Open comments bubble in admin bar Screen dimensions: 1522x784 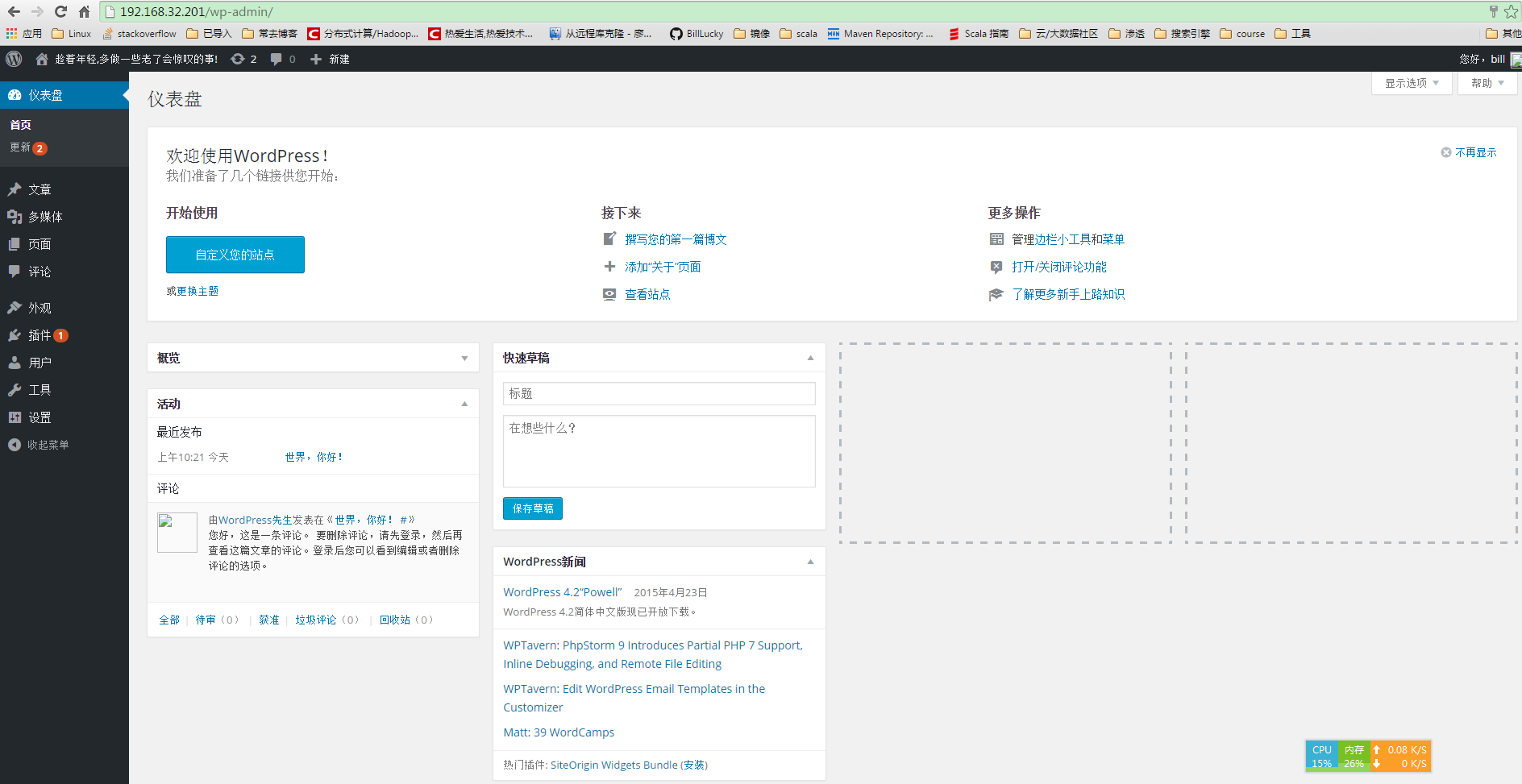coord(283,59)
